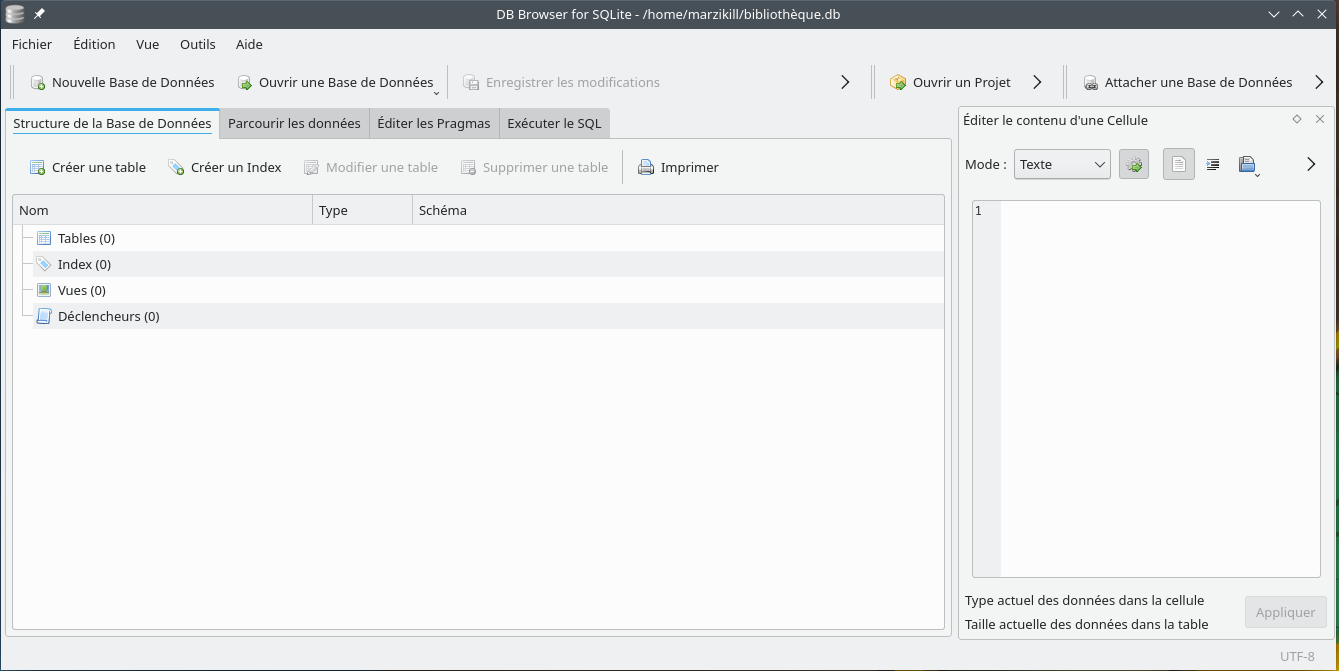This screenshot has width=1339, height=671.
Task: Click the 'Taille actuelle des données dans la table' text
Action: pyautogui.click(x=1087, y=624)
